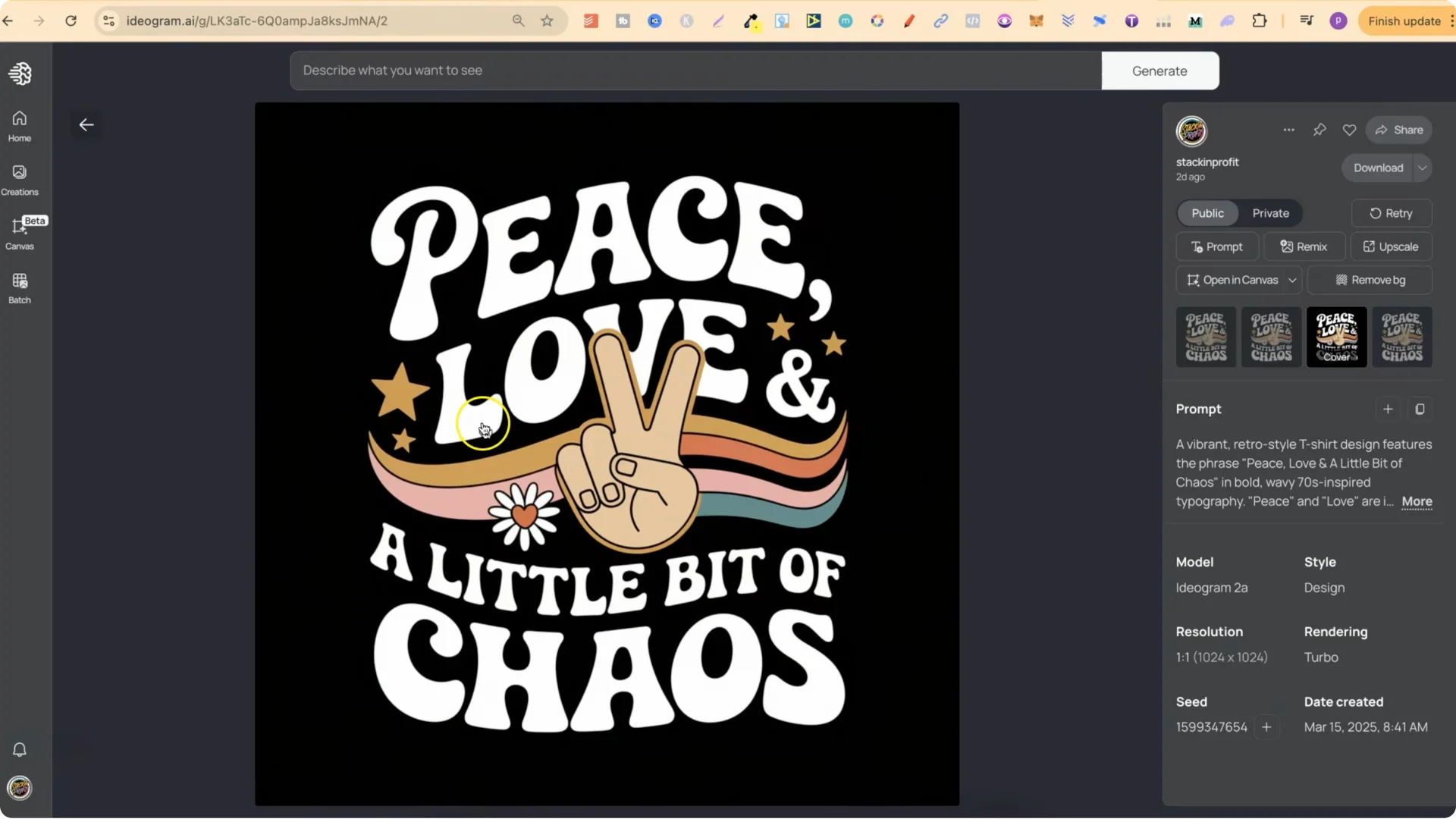Select the Cover variation thumbnail

point(1336,337)
